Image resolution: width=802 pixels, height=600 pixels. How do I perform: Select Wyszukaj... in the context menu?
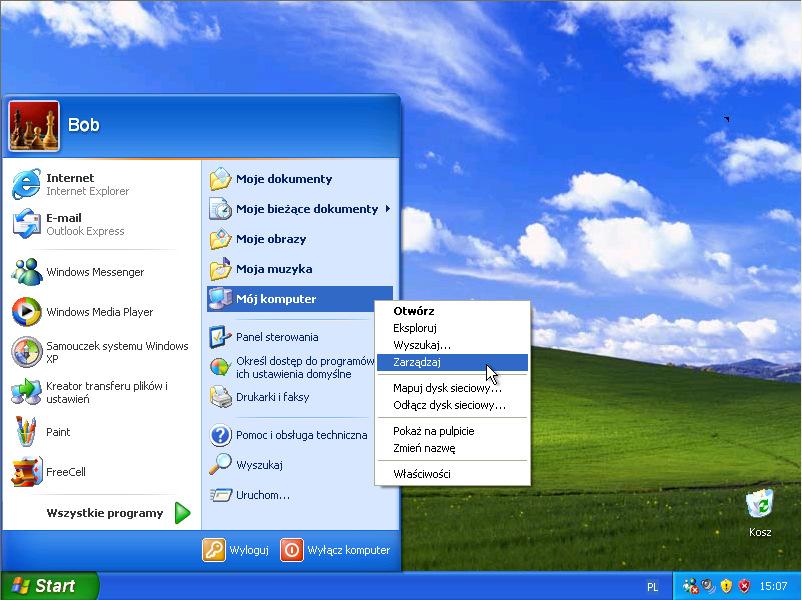[x=453, y=345]
